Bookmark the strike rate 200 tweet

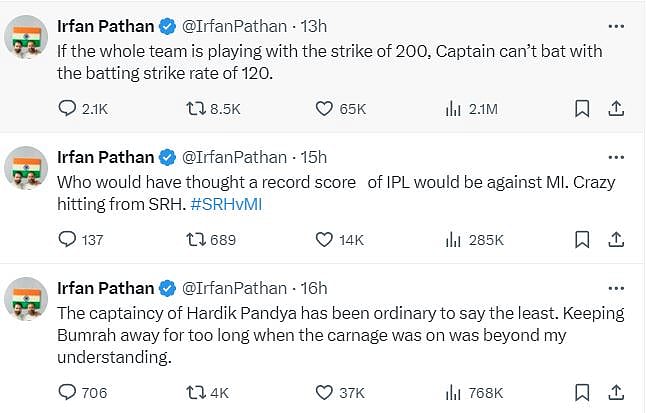(x=582, y=108)
